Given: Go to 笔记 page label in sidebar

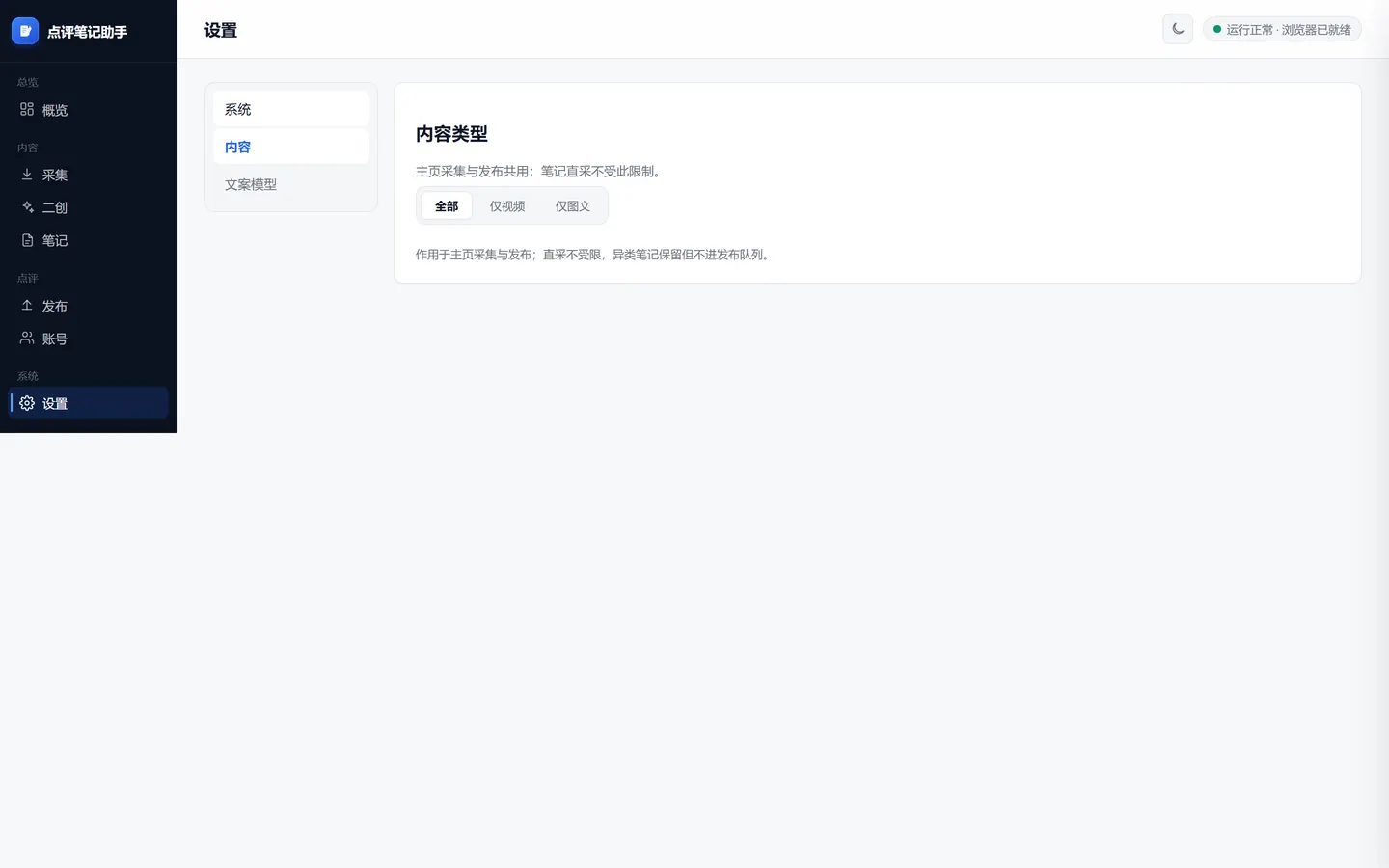Looking at the screenshot, I should (x=55, y=240).
